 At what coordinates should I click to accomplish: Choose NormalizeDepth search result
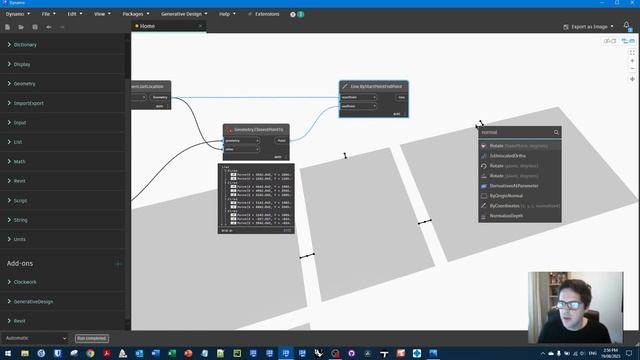click(520, 216)
